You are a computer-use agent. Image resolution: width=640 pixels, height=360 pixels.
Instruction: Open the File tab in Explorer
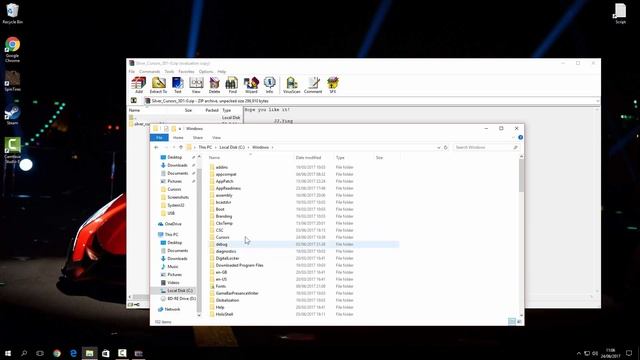pyautogui.click(x=159, y=138)
